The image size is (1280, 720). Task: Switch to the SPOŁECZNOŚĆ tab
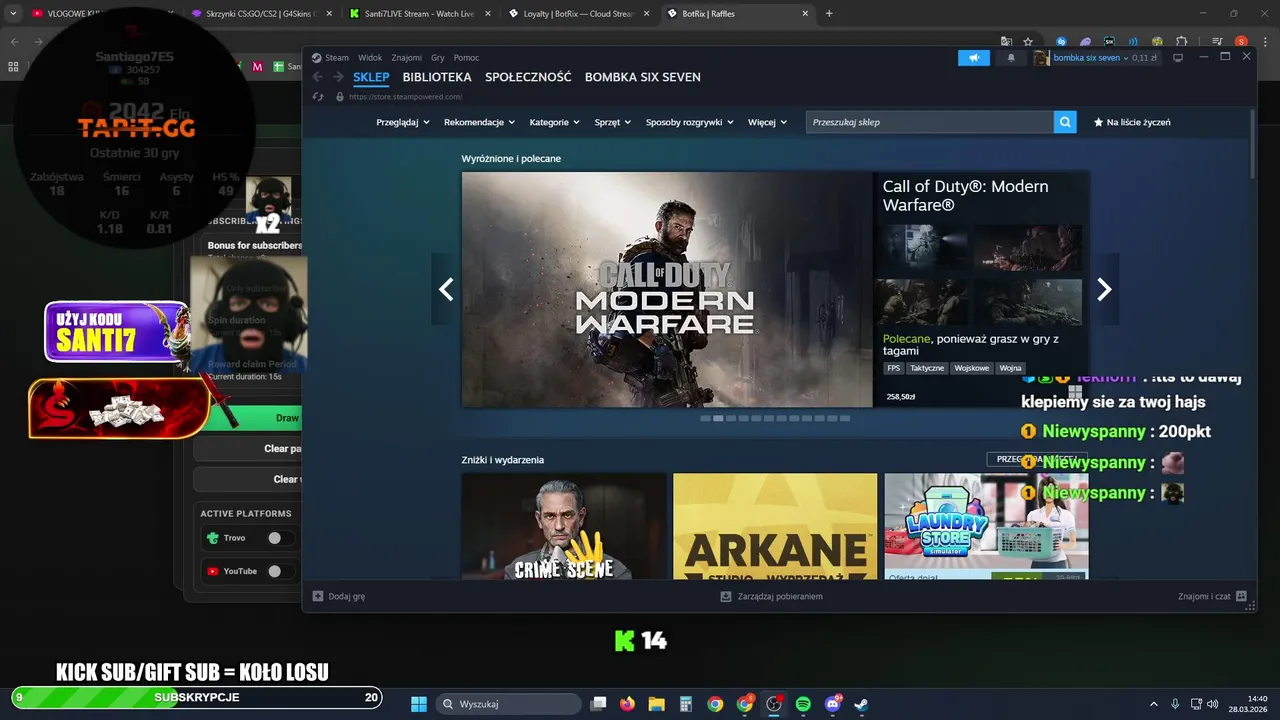[528, 77]
